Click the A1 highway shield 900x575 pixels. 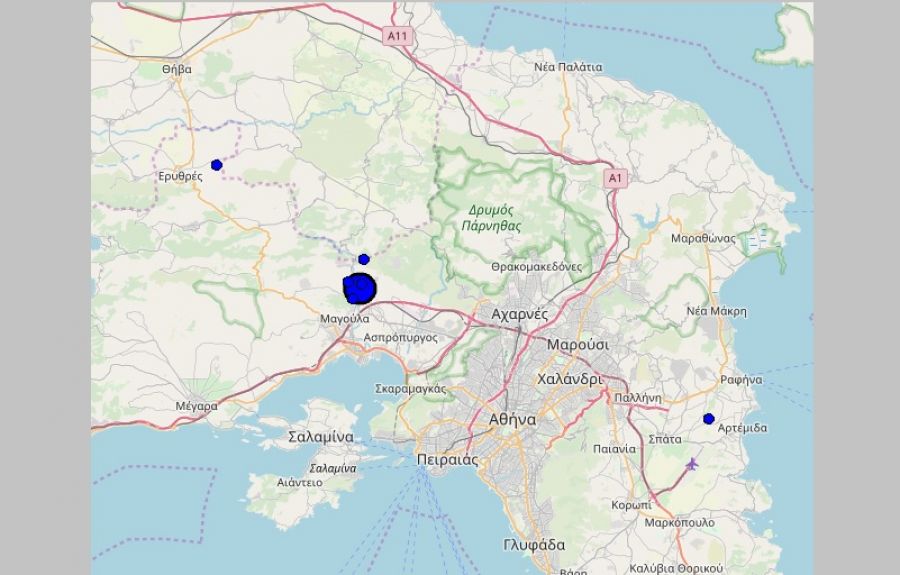tap(615, 178)
